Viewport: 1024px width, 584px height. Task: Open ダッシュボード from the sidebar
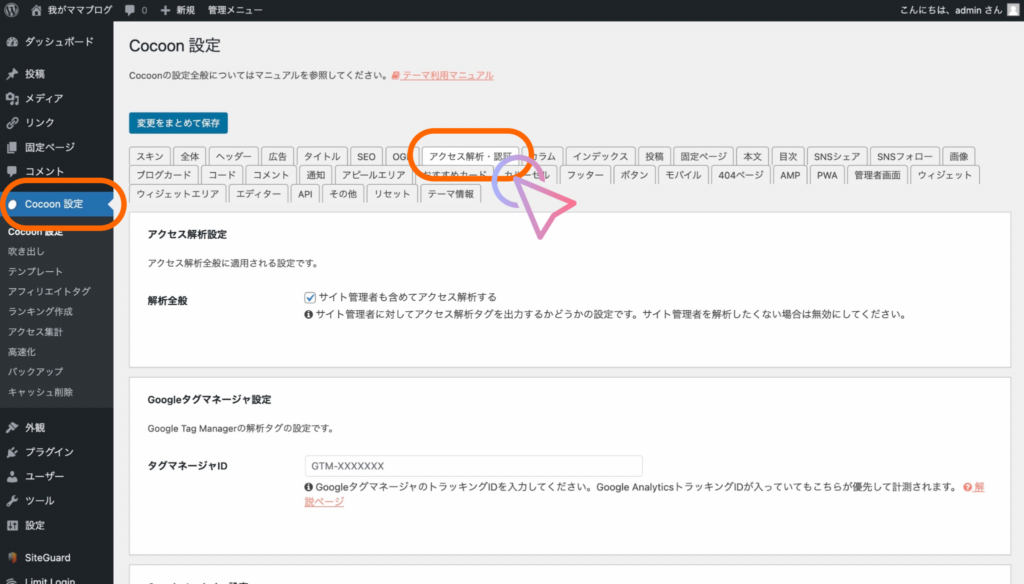[59, 42]
